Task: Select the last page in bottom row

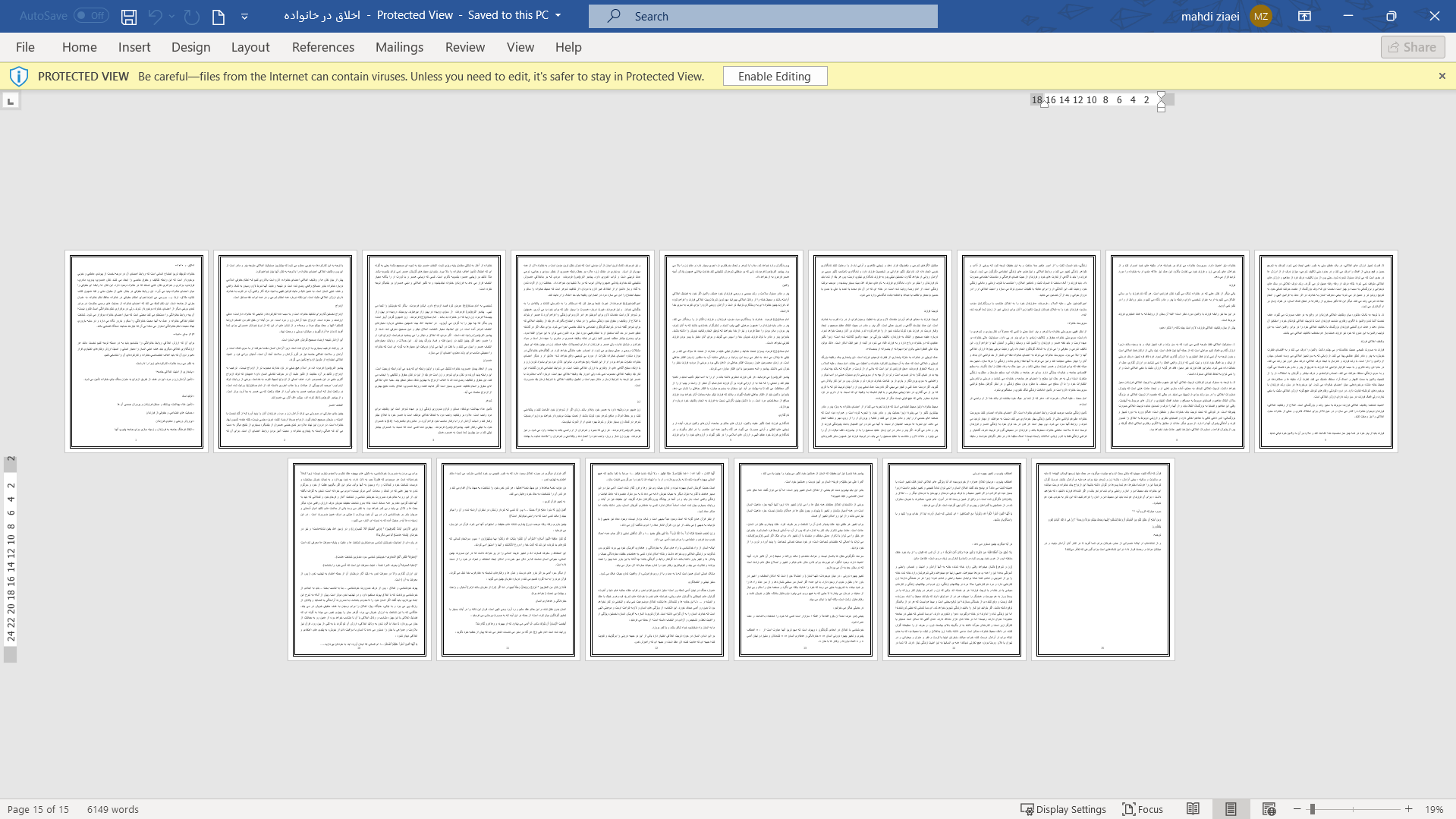Action: coord(1103,559)
